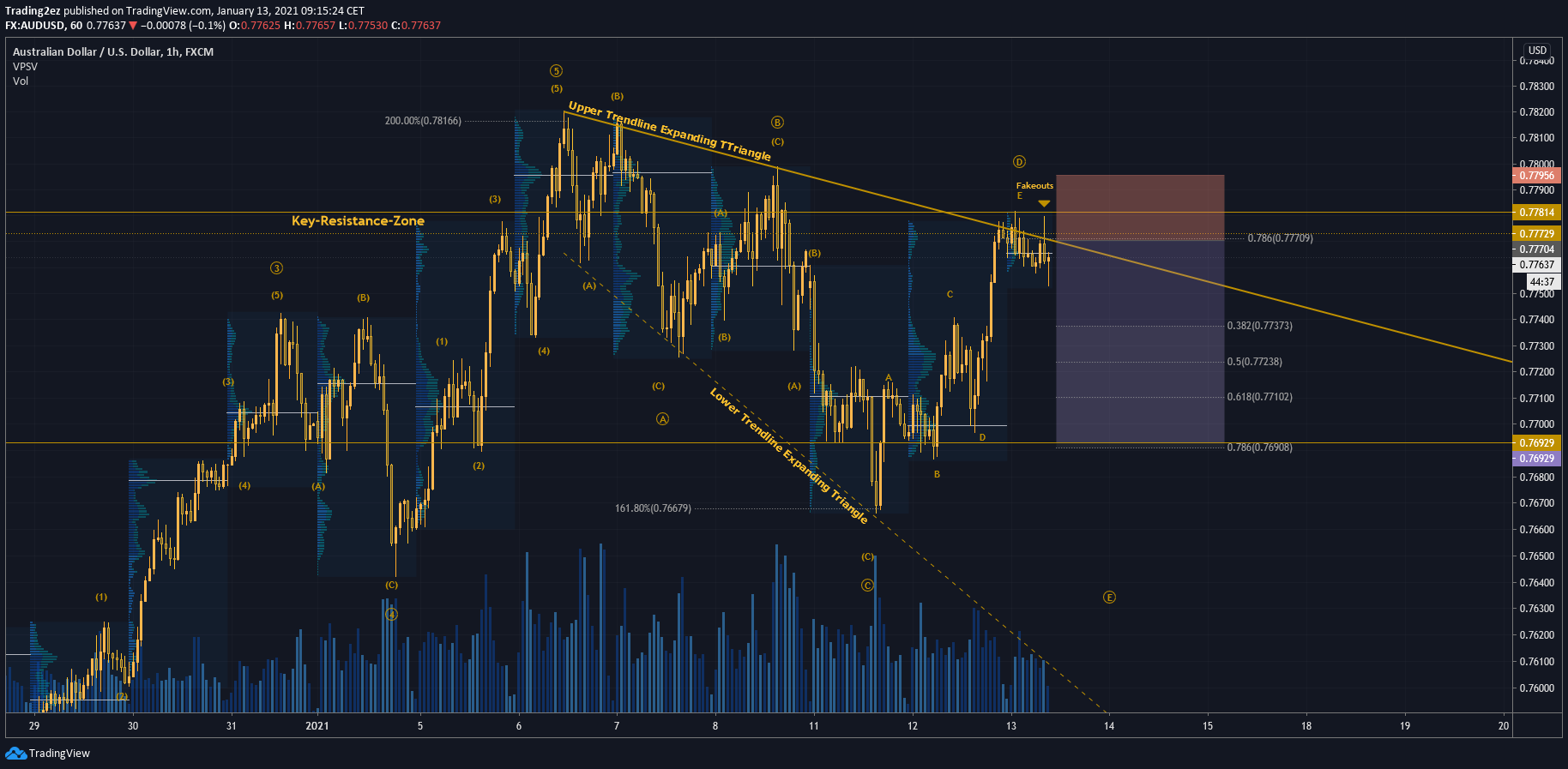Click the red 0.77956 stop-loss price tag
Viewport: 1568px width, 769px height.
click(1536, 176)
